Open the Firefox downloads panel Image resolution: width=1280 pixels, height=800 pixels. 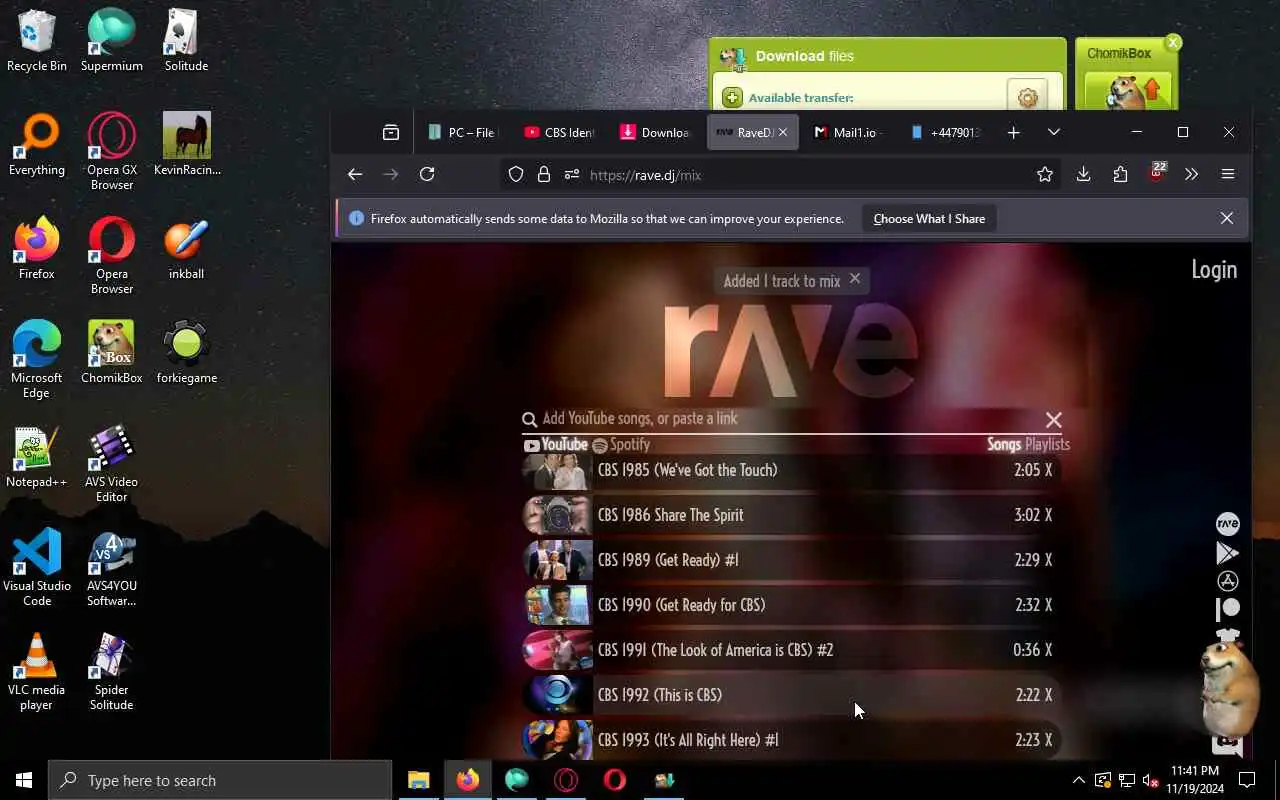[x=1083, y=174]
